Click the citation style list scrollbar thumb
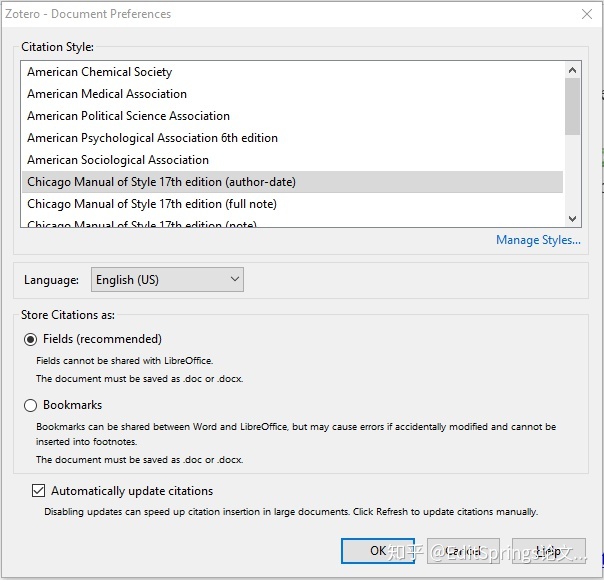604x580 pixels. (572, 106)
